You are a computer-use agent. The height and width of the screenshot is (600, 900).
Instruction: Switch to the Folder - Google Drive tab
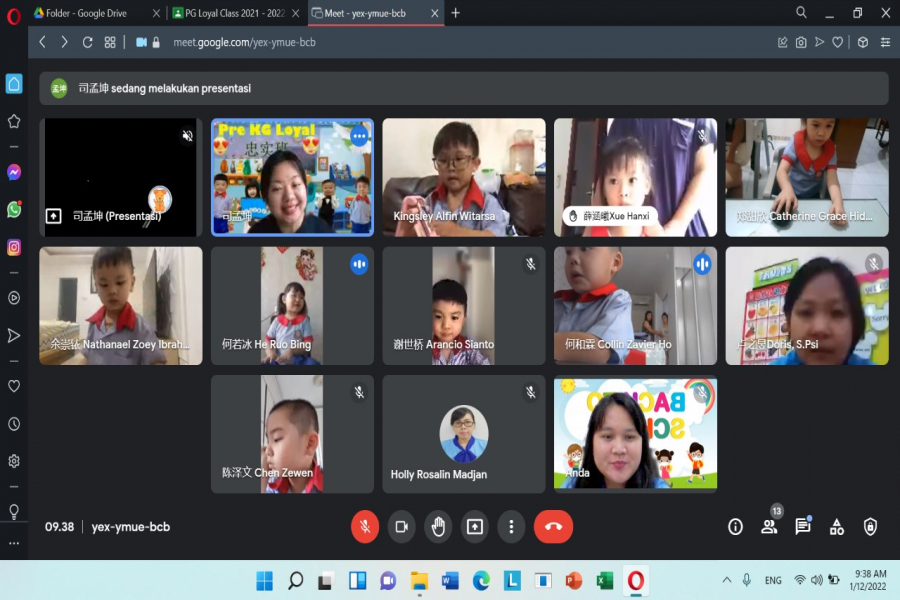(x=90, y=13)
